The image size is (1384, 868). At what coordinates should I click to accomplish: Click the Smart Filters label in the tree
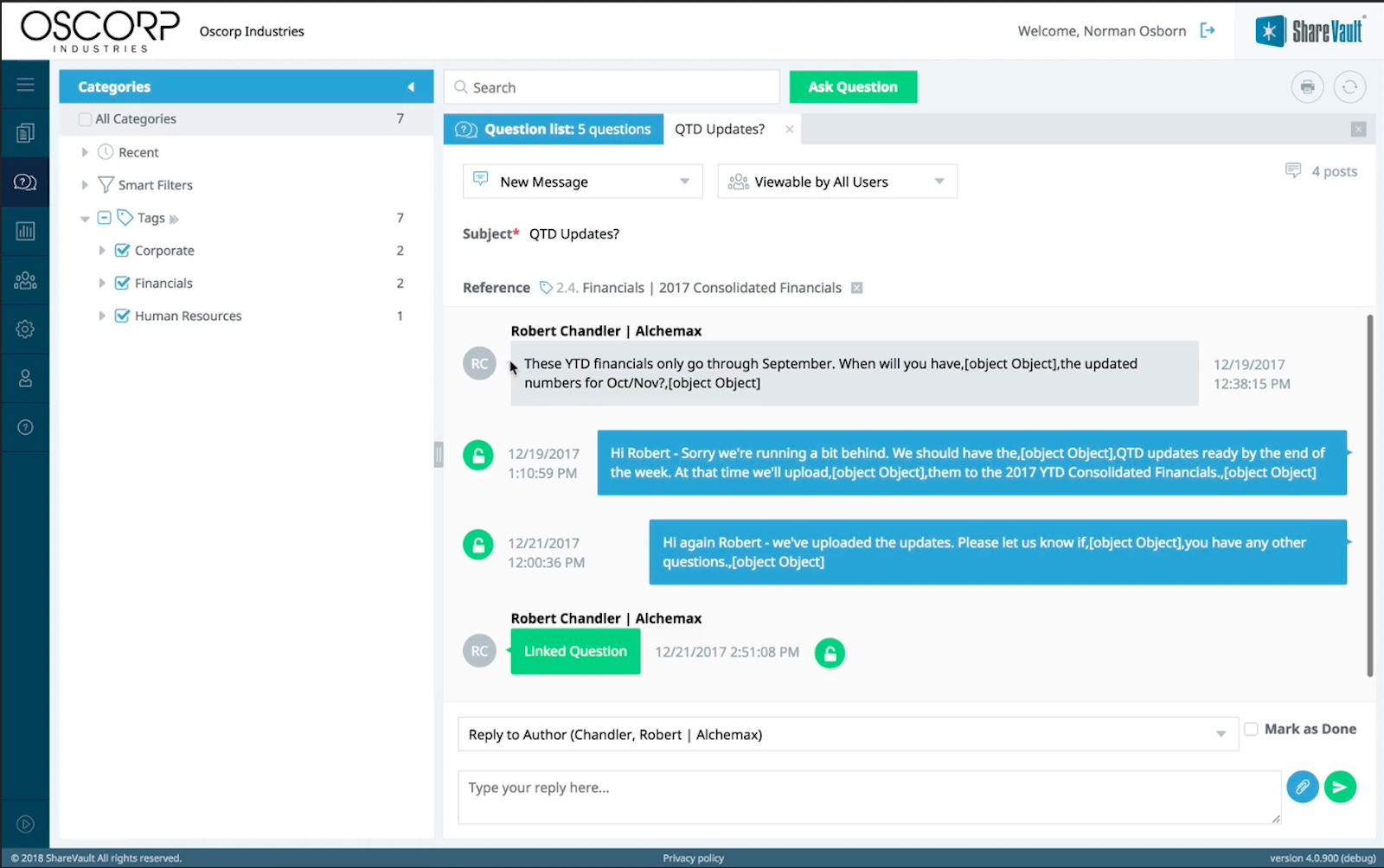pyautogui.click(x=156, y=185)
